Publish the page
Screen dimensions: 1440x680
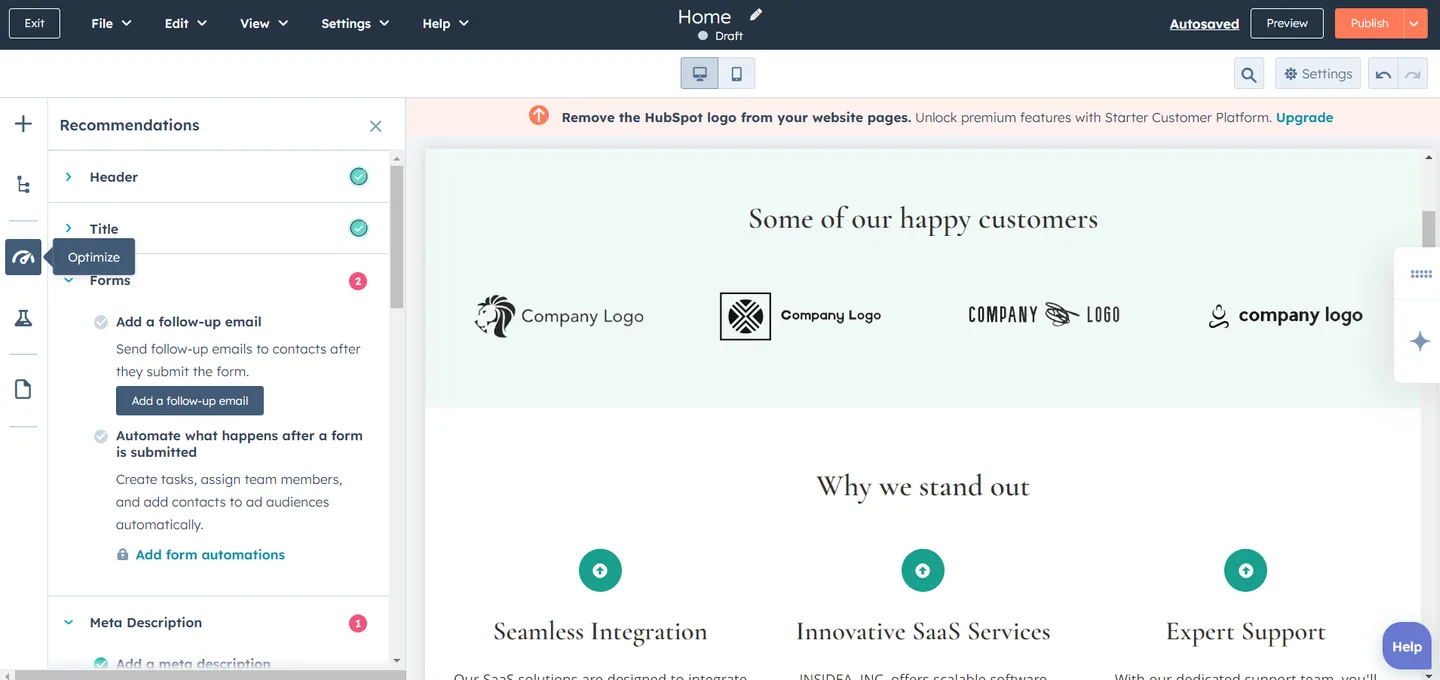[x=1369, y=23]
